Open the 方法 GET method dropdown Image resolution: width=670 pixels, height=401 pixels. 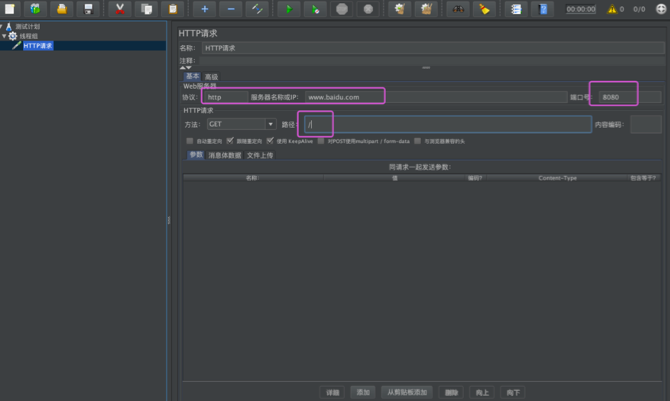coord(242,124)
